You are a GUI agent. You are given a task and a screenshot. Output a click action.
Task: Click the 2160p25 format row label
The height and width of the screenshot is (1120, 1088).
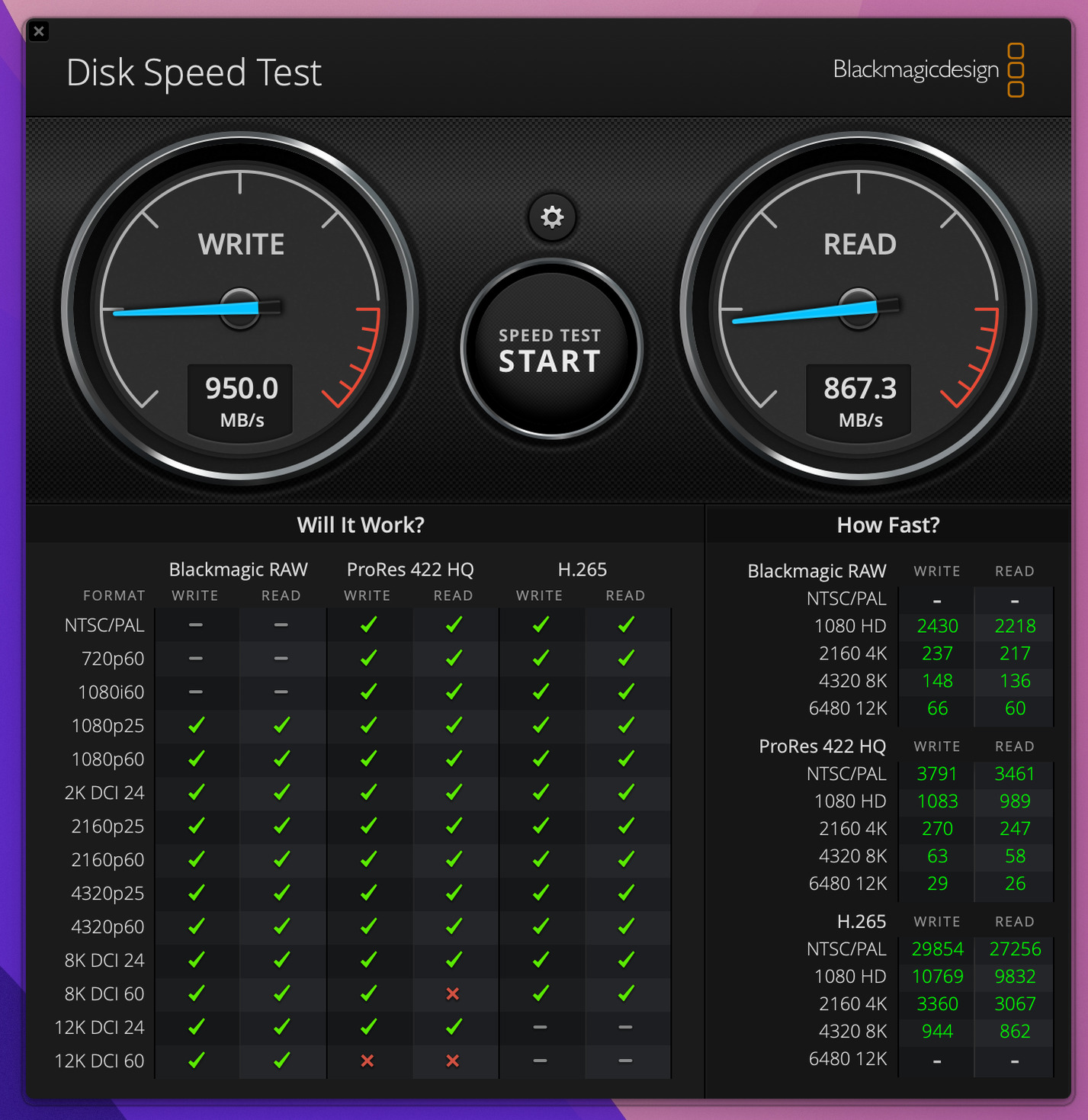click(x=108, y=826)
